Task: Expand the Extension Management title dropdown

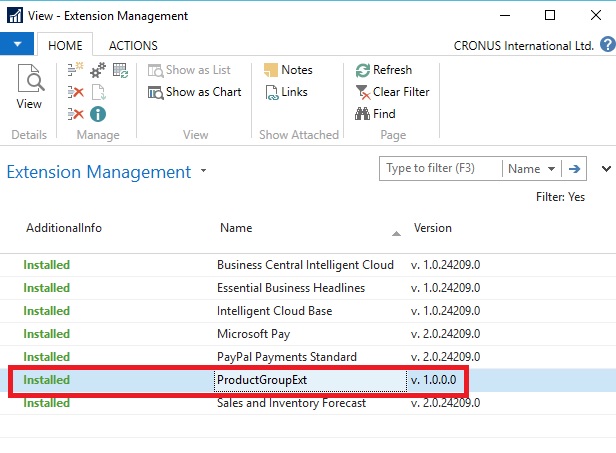Action: point(204,171)
